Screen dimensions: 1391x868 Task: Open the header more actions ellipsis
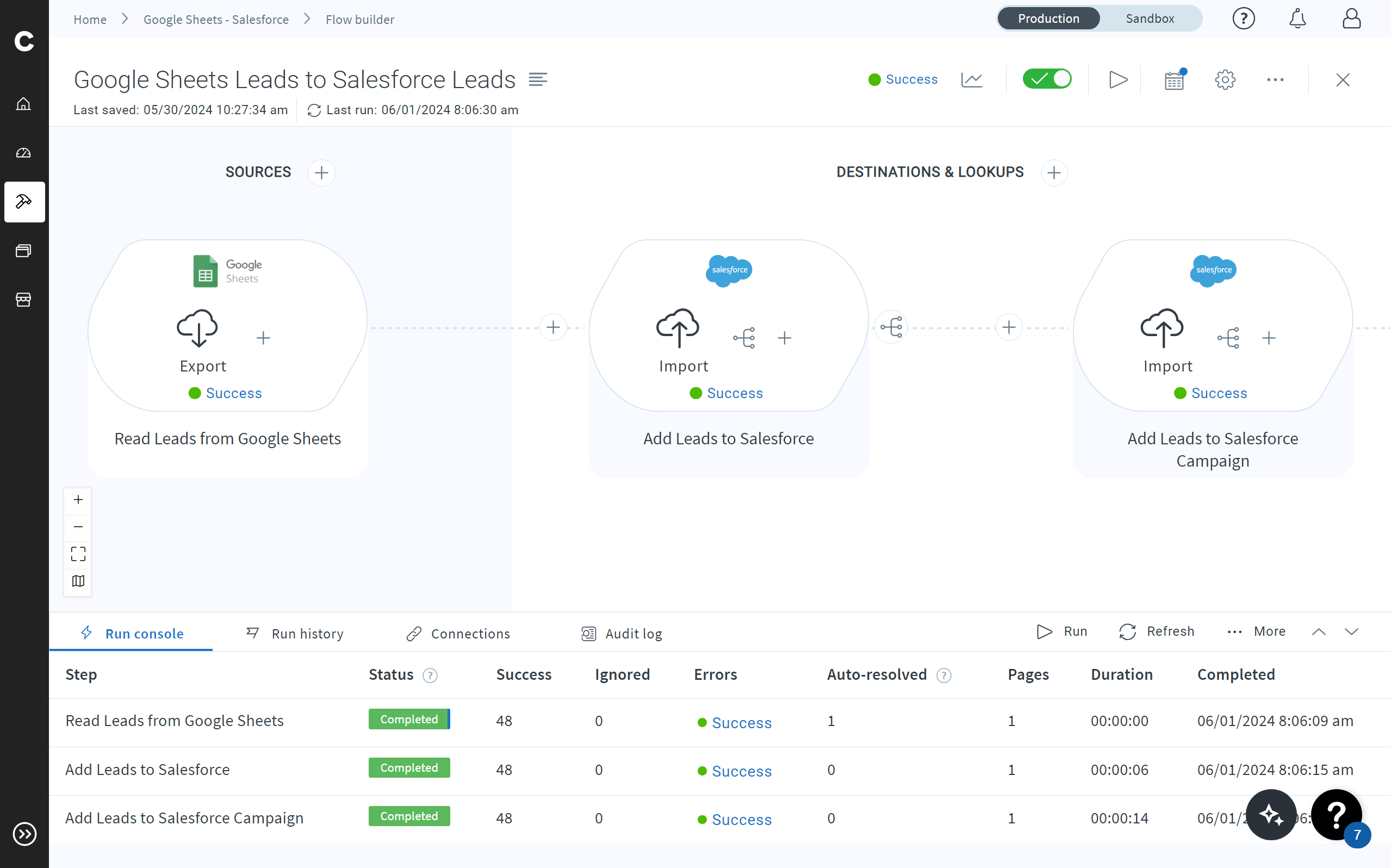pyautogui.click(x=1275, y=79)
